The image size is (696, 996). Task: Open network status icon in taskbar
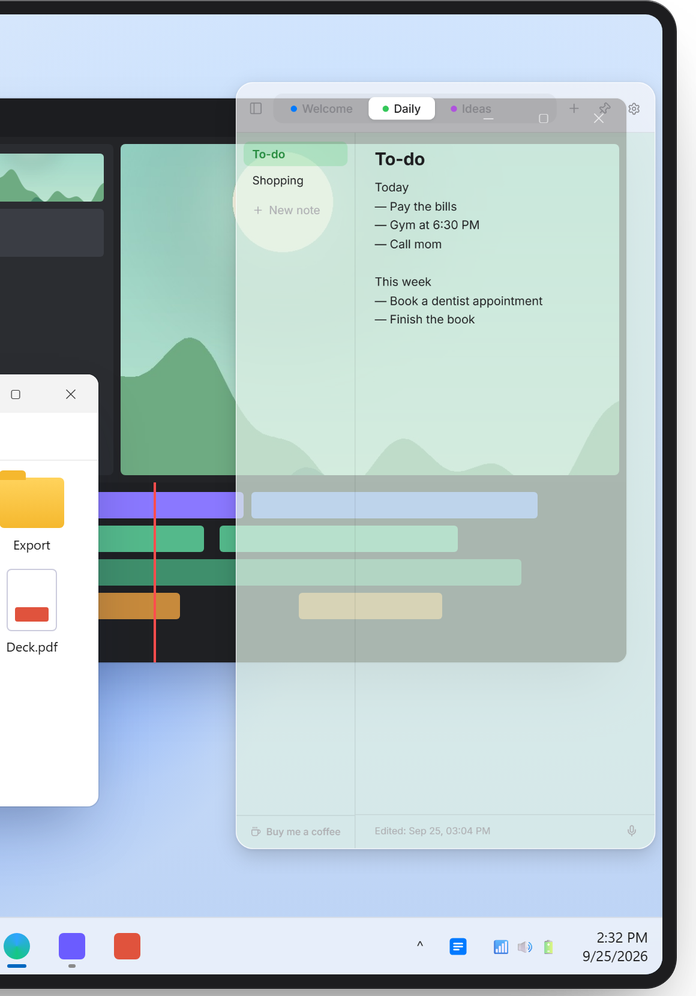[500, 947]
